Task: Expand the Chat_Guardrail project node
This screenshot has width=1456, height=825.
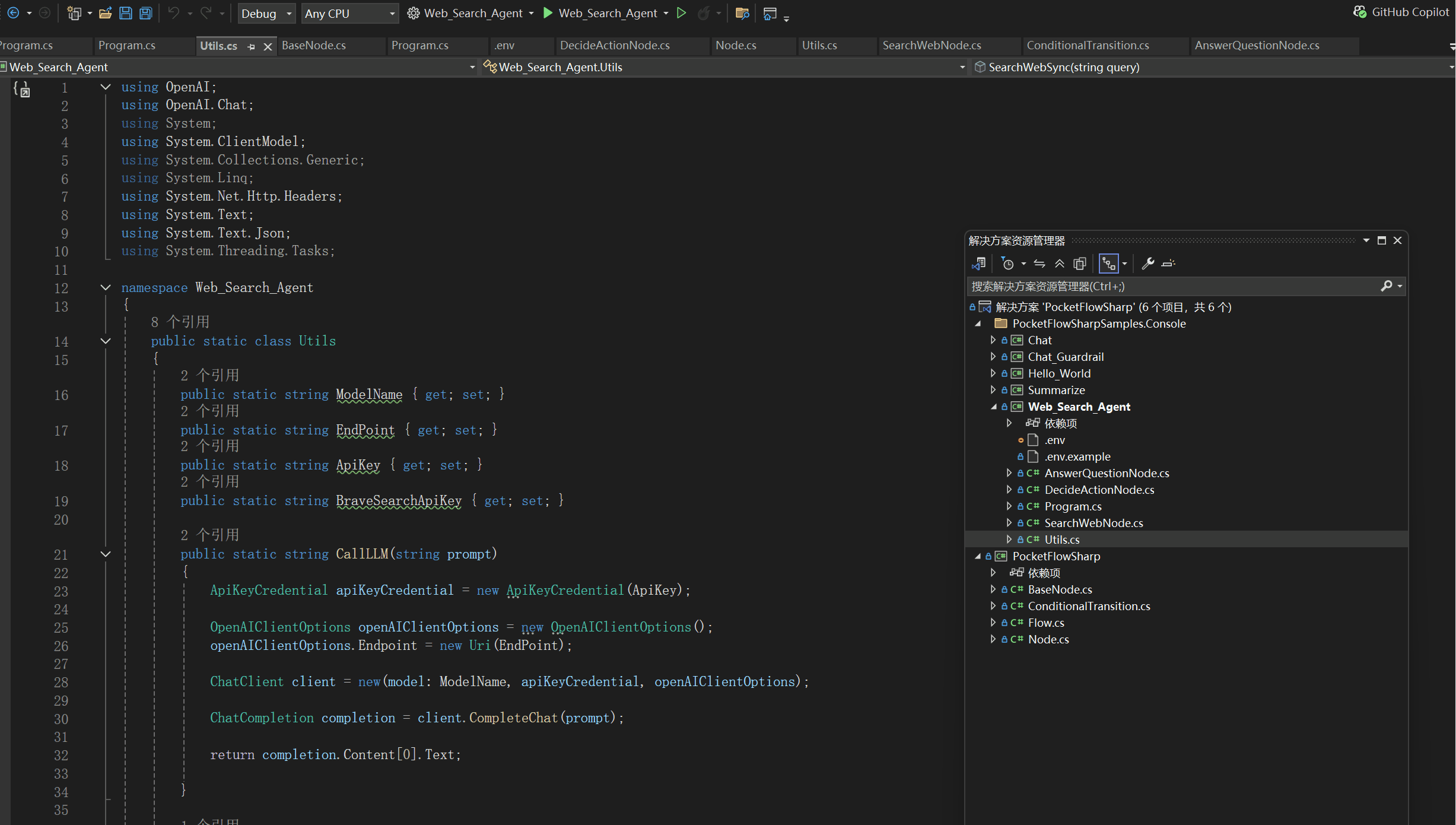Action: point(993,357)
